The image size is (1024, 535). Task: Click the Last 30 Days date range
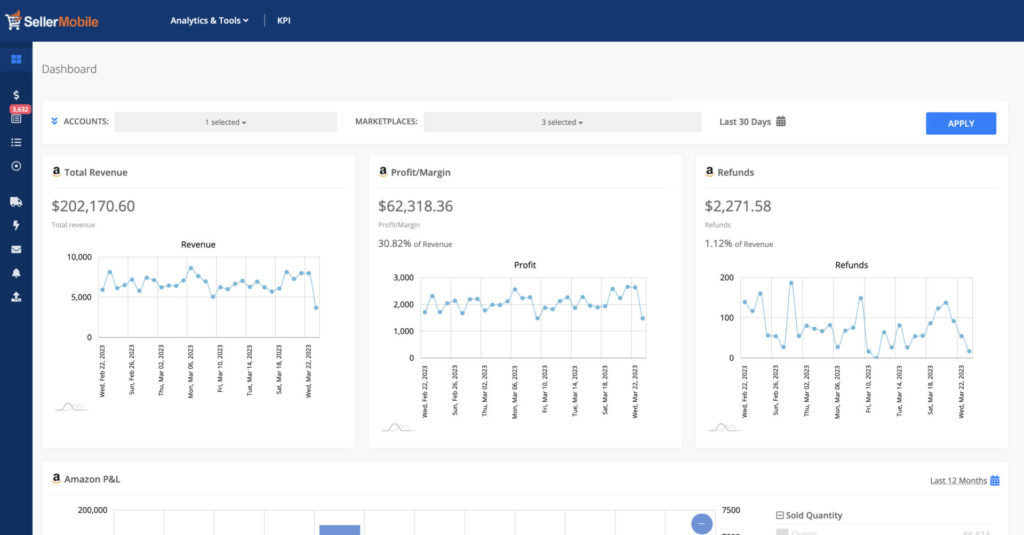point(745,122)
